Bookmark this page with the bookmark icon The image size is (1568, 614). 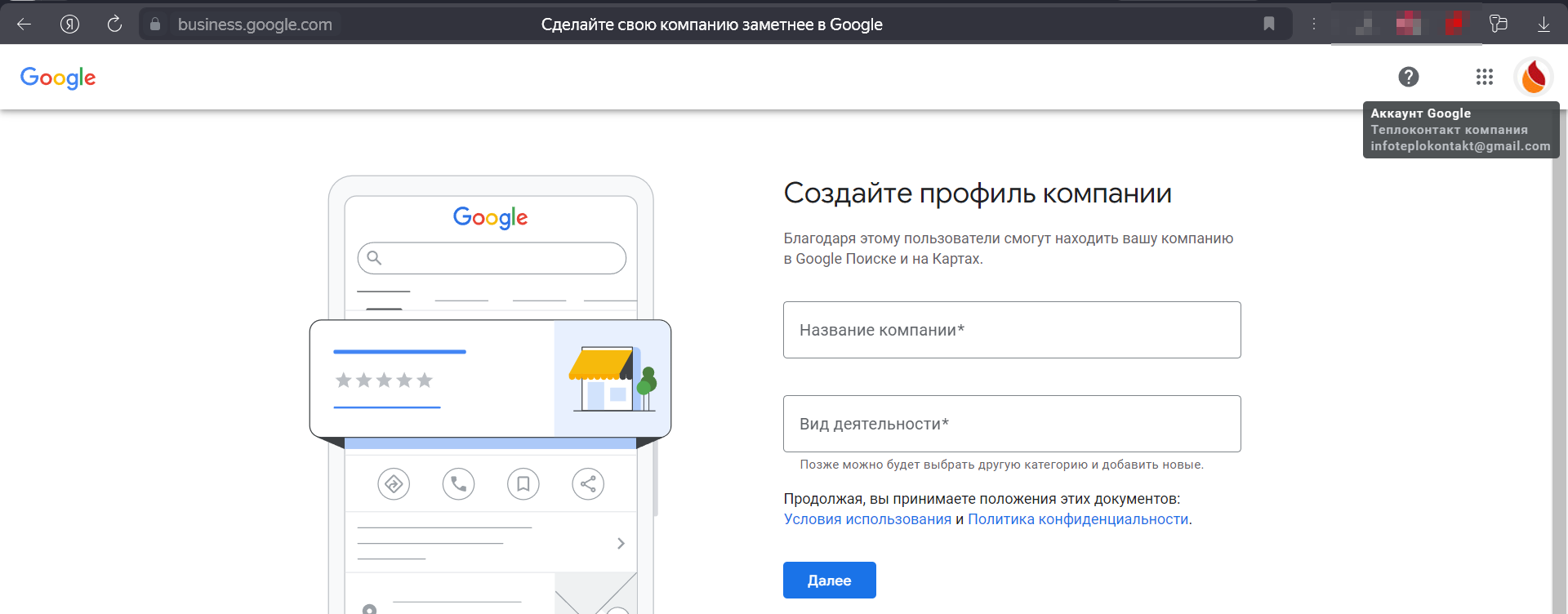click(x=1269, y=24)
